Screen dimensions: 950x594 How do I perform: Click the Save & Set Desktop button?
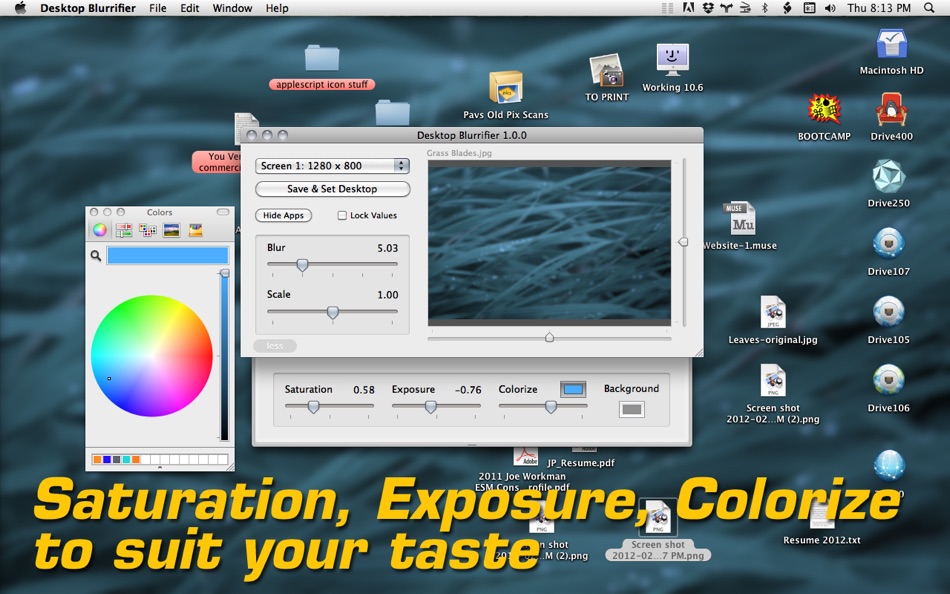pyautogui.click(x=333, y=189)
